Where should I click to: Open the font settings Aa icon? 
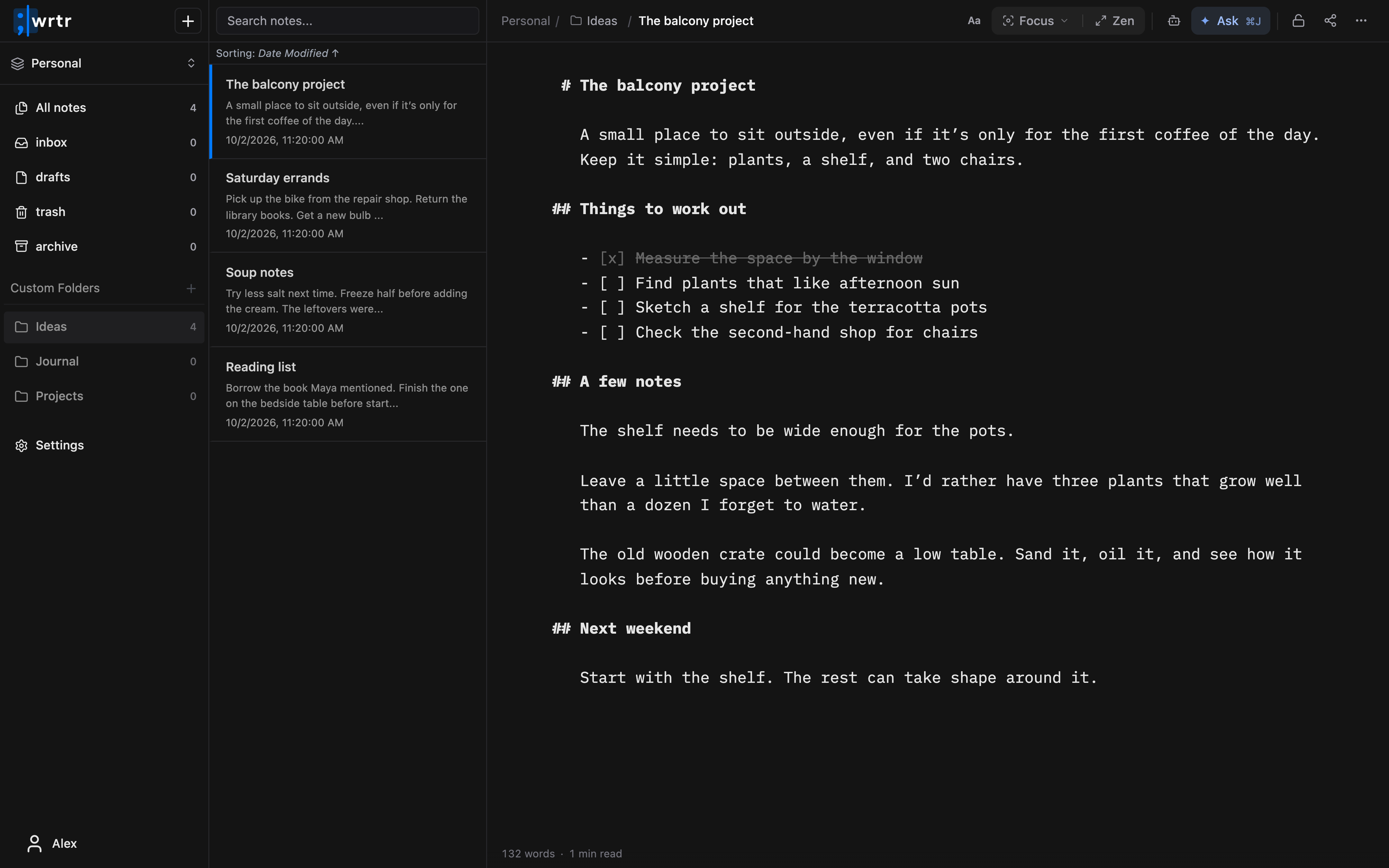pyautogui.click(x=974, y=21)
